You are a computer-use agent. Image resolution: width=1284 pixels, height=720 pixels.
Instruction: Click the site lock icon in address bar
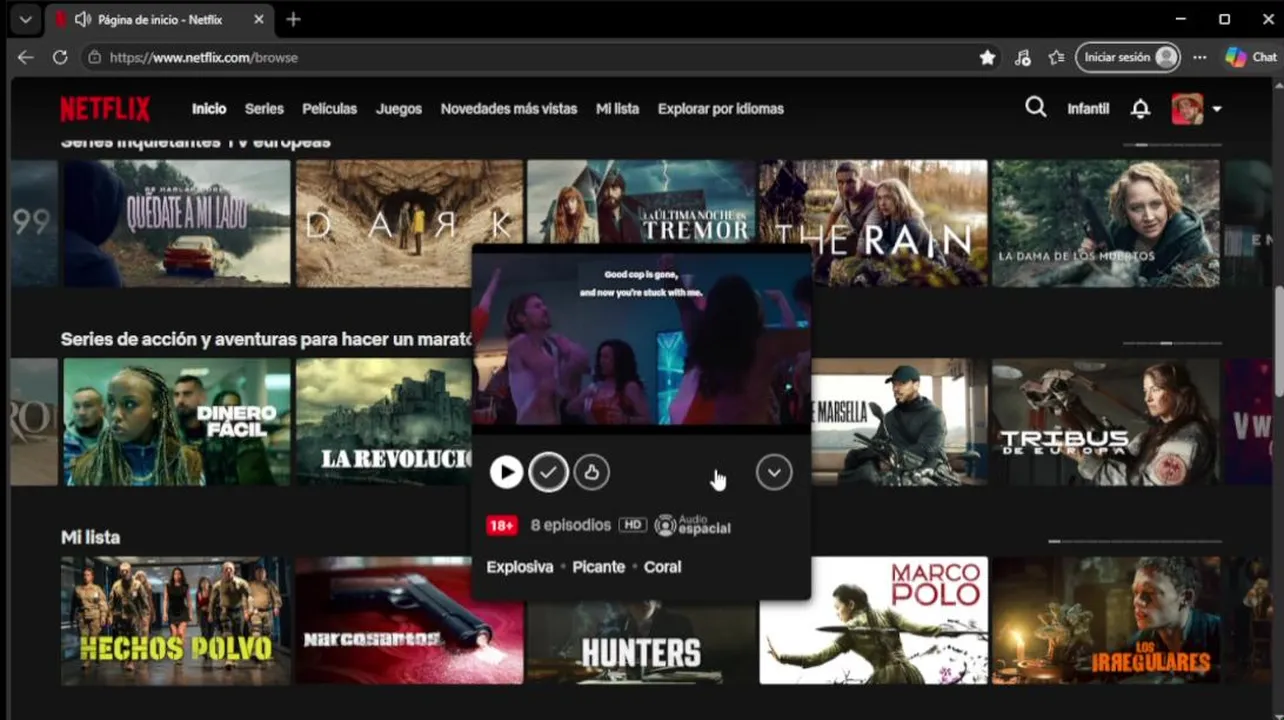point(94,57)
